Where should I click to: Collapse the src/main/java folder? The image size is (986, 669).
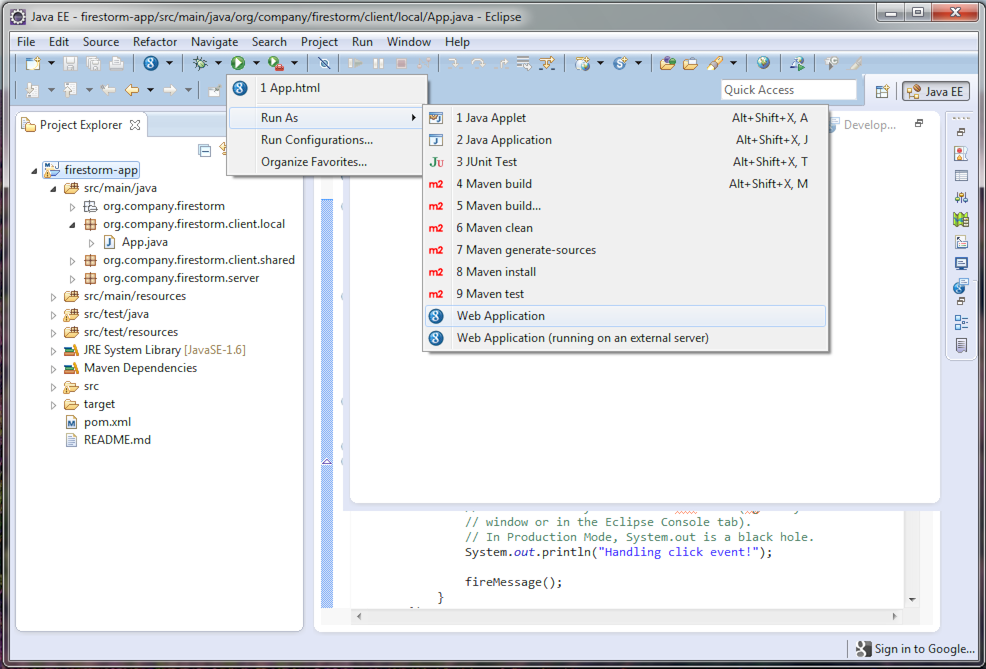(x=53, y=189)
